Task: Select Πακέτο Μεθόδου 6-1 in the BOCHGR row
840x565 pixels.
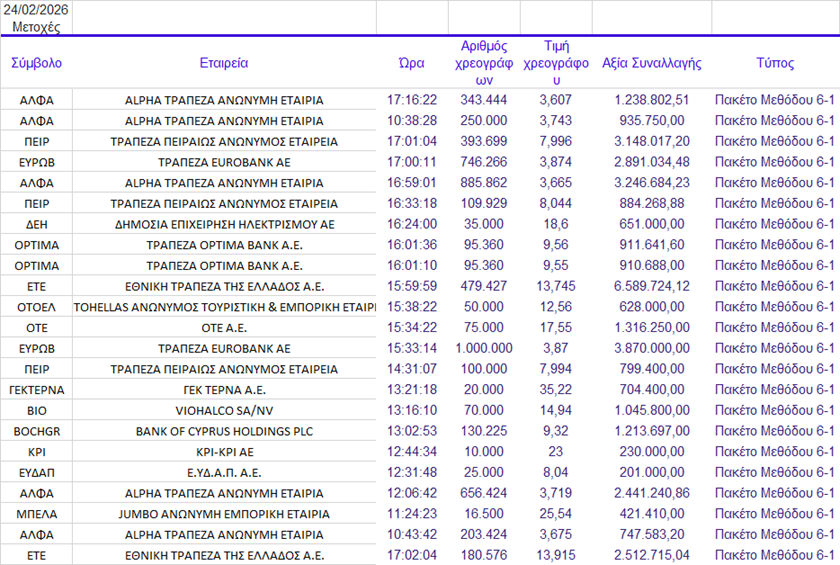Action: 775,431
